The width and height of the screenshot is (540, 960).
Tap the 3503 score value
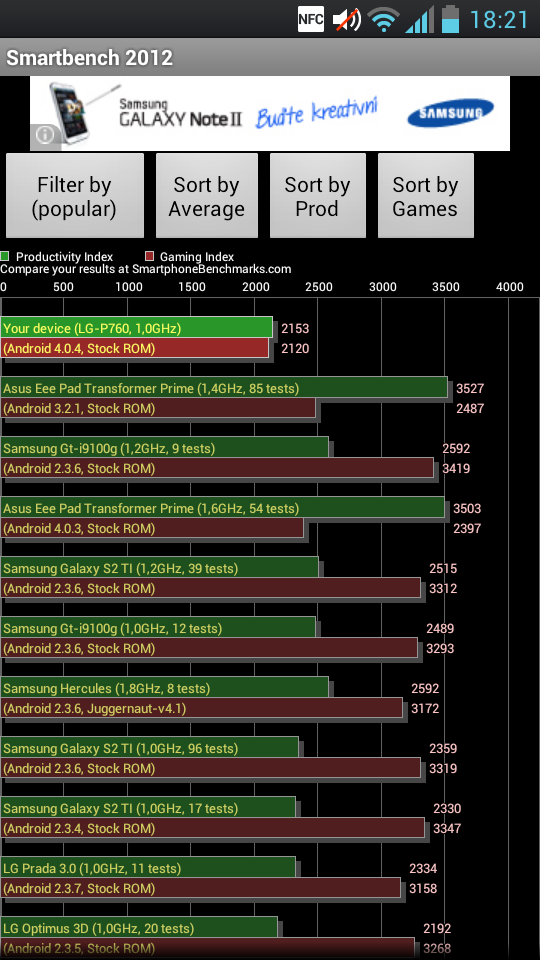point(467,508)
